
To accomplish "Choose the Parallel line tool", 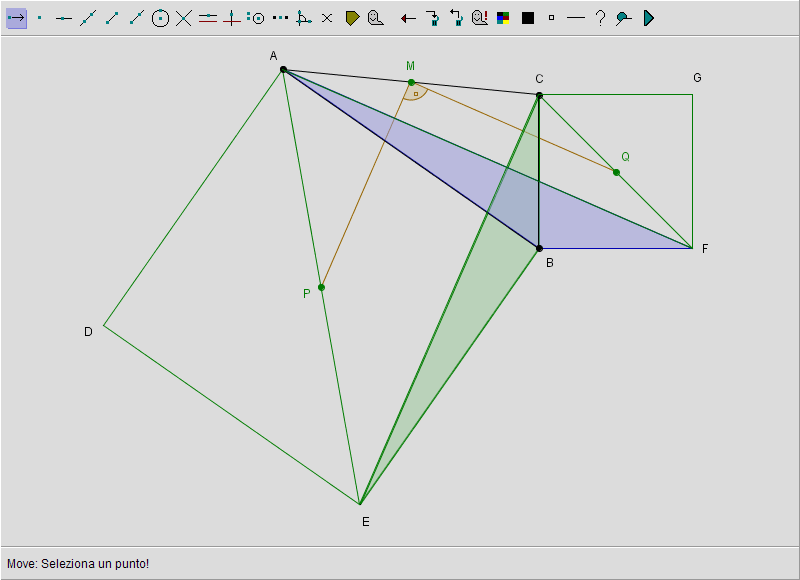I will click(208, 18).
